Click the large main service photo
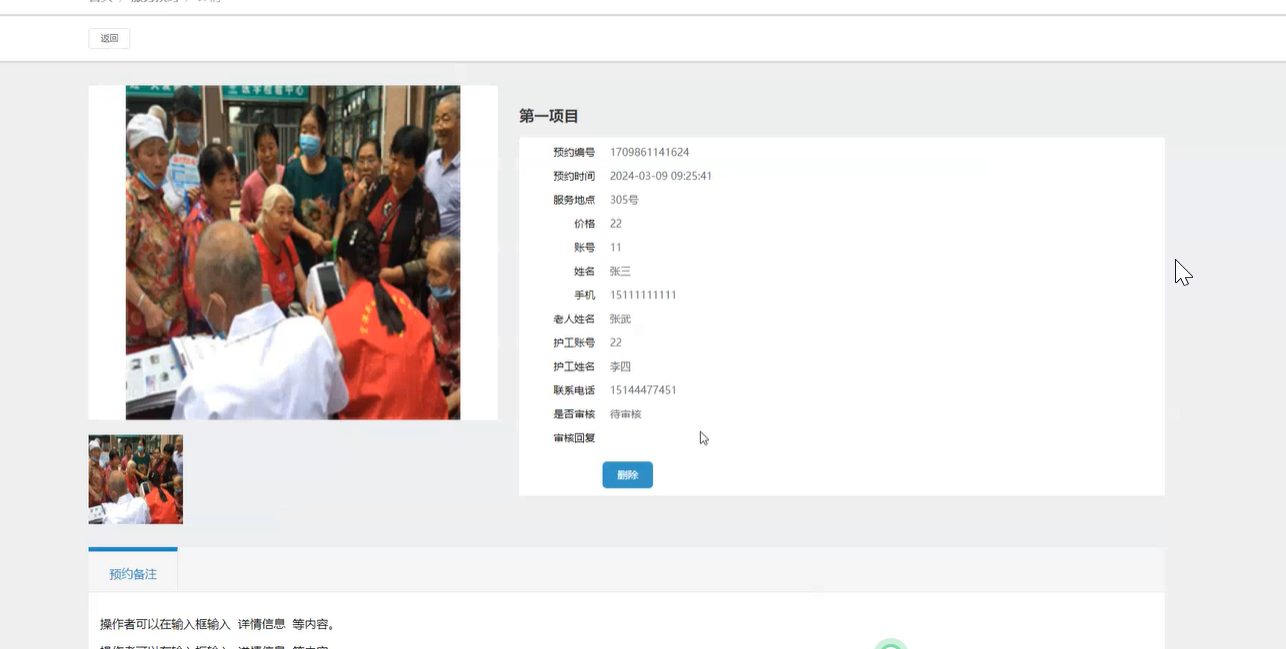This screenshot has width=1286, height=649. (293, 252)
